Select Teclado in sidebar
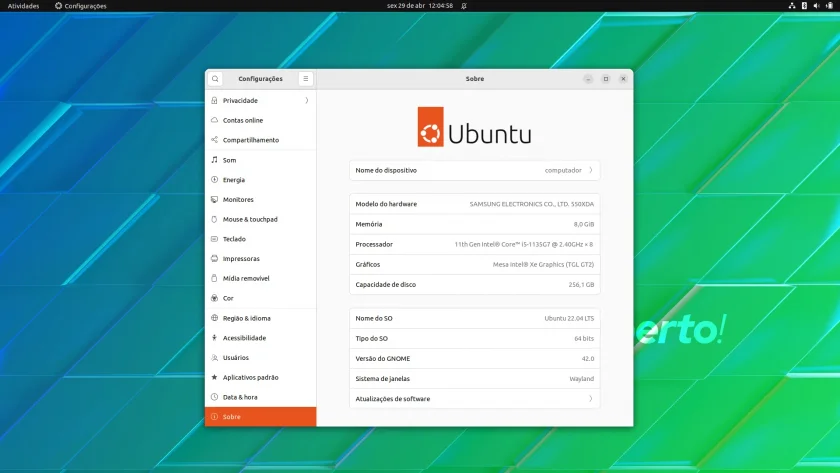This screenshot has height=473, width=840. [260, 239]
